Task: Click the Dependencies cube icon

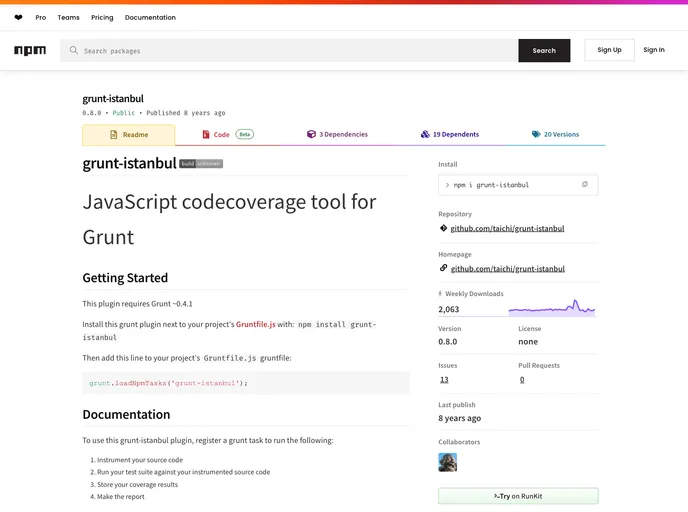Action: (x=311, y=134)
